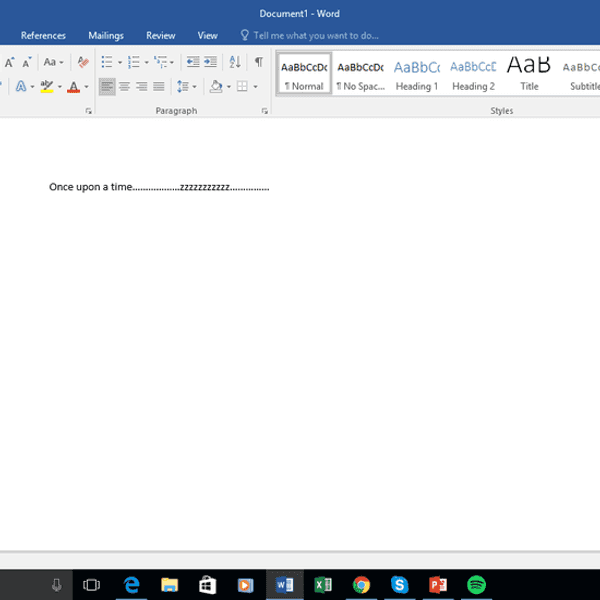The image size is (600, 600).
Task: Apply the yellow Text Highlight Color
Action: (x=47, y=86)
